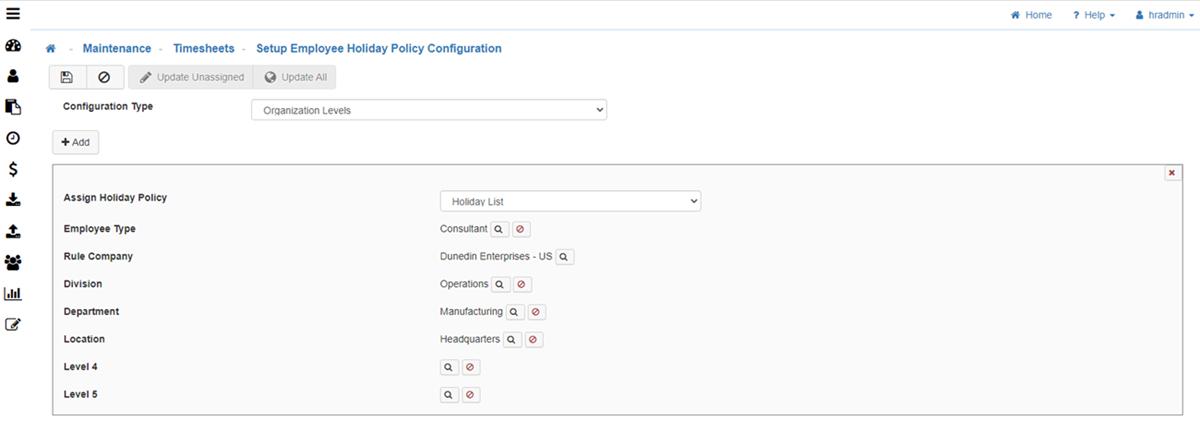The width and height of the screenshot is (1200, 421).
Task: Remove the policy panel with red X
Action: (x=1171, y=173)
